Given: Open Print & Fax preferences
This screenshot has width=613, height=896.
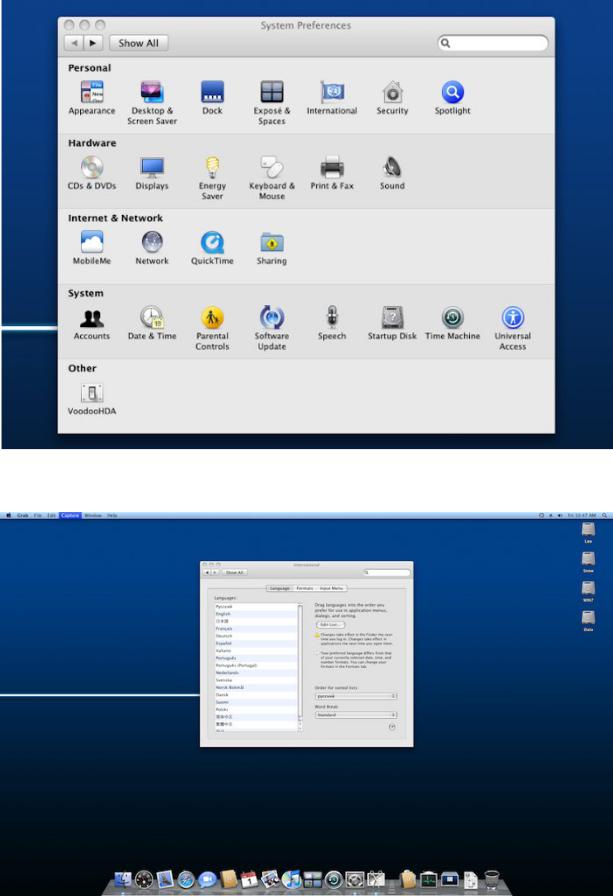Looking at the screenshot, I should click(332, 173).
